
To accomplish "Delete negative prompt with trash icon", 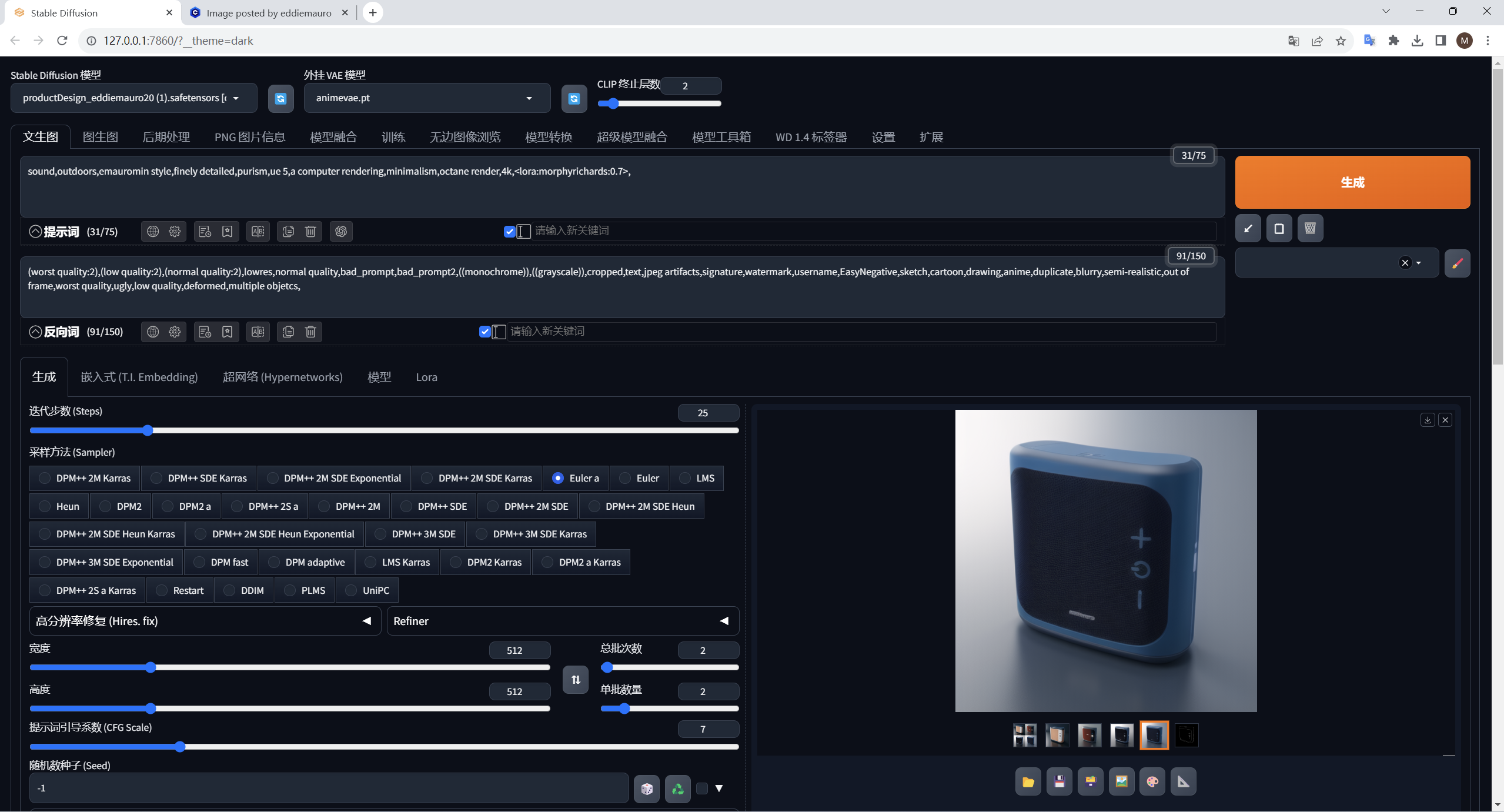I will 310,332.
